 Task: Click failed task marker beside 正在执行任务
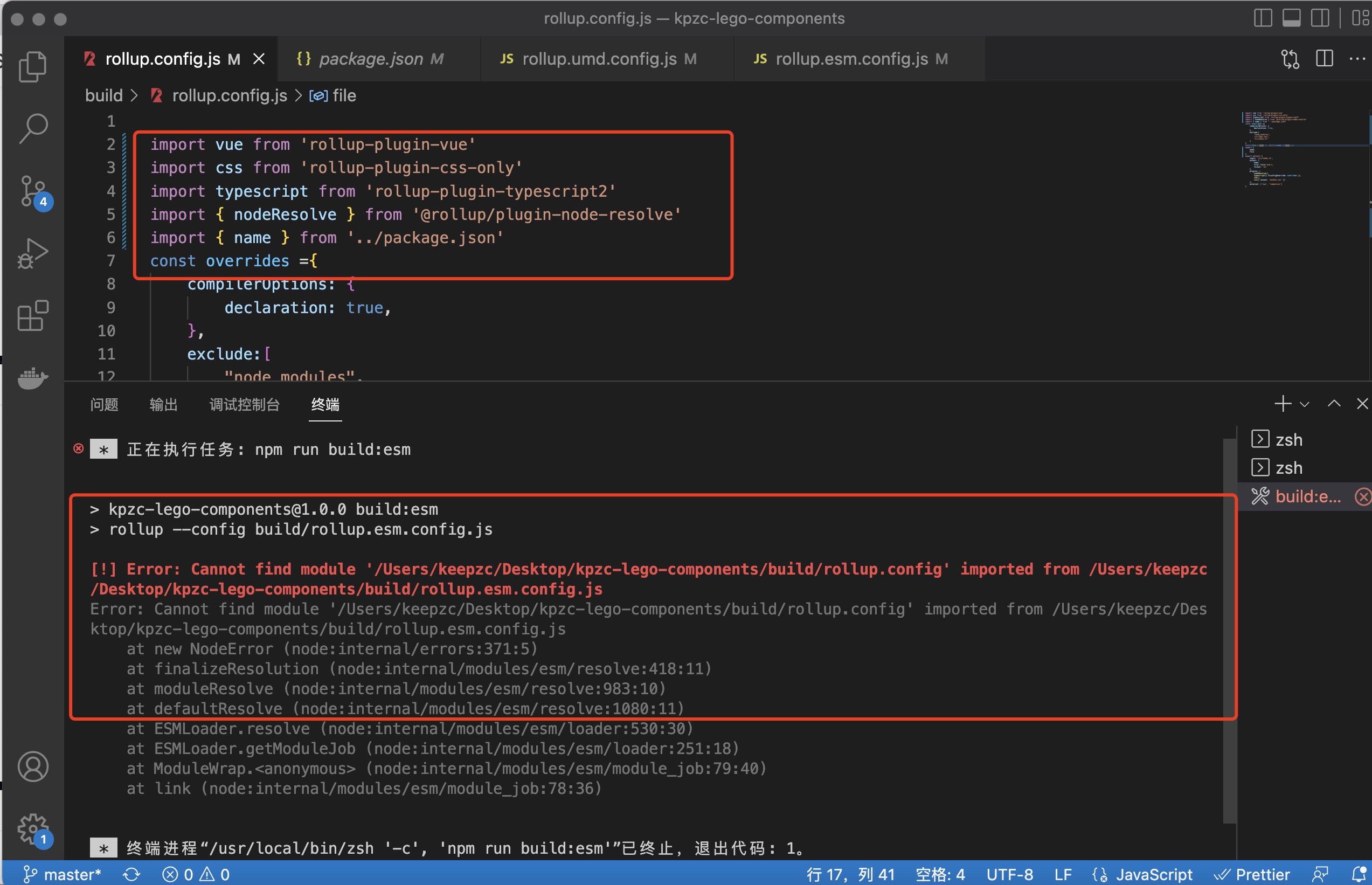79,448
